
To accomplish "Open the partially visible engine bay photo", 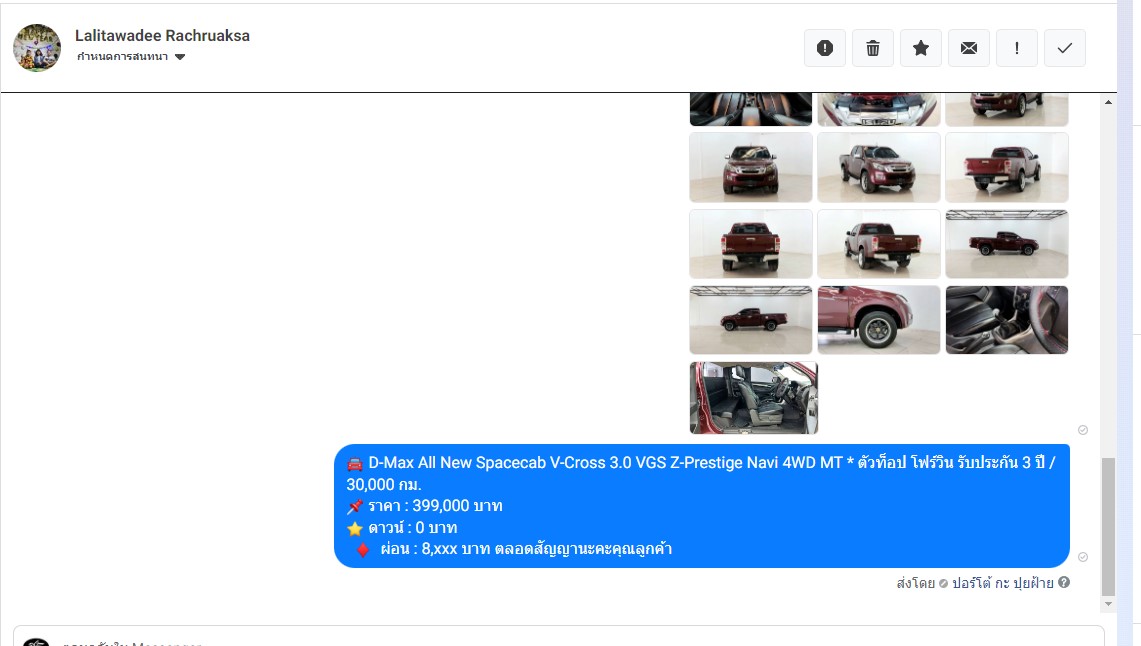I will (879, 109).
